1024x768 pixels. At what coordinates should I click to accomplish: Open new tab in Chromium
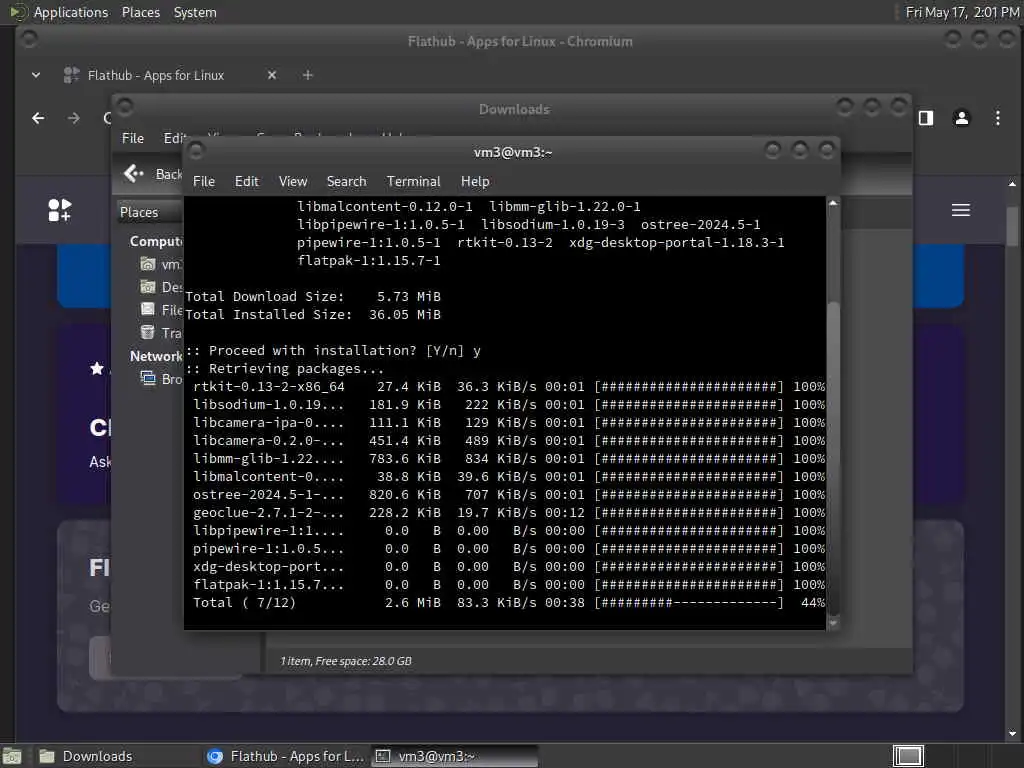308,75
